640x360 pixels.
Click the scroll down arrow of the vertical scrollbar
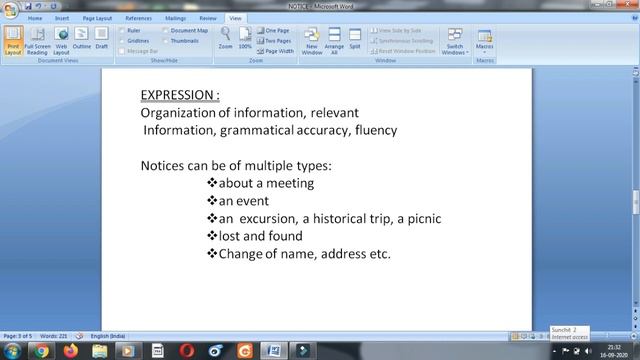pyautogui.click(x=636, y=303)
